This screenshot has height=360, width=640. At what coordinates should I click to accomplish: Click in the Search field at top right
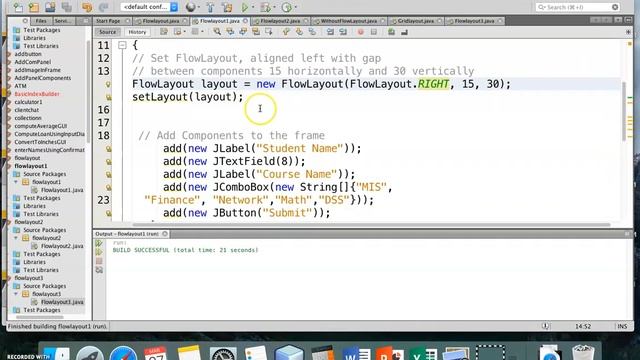click(x=578, y=7)
